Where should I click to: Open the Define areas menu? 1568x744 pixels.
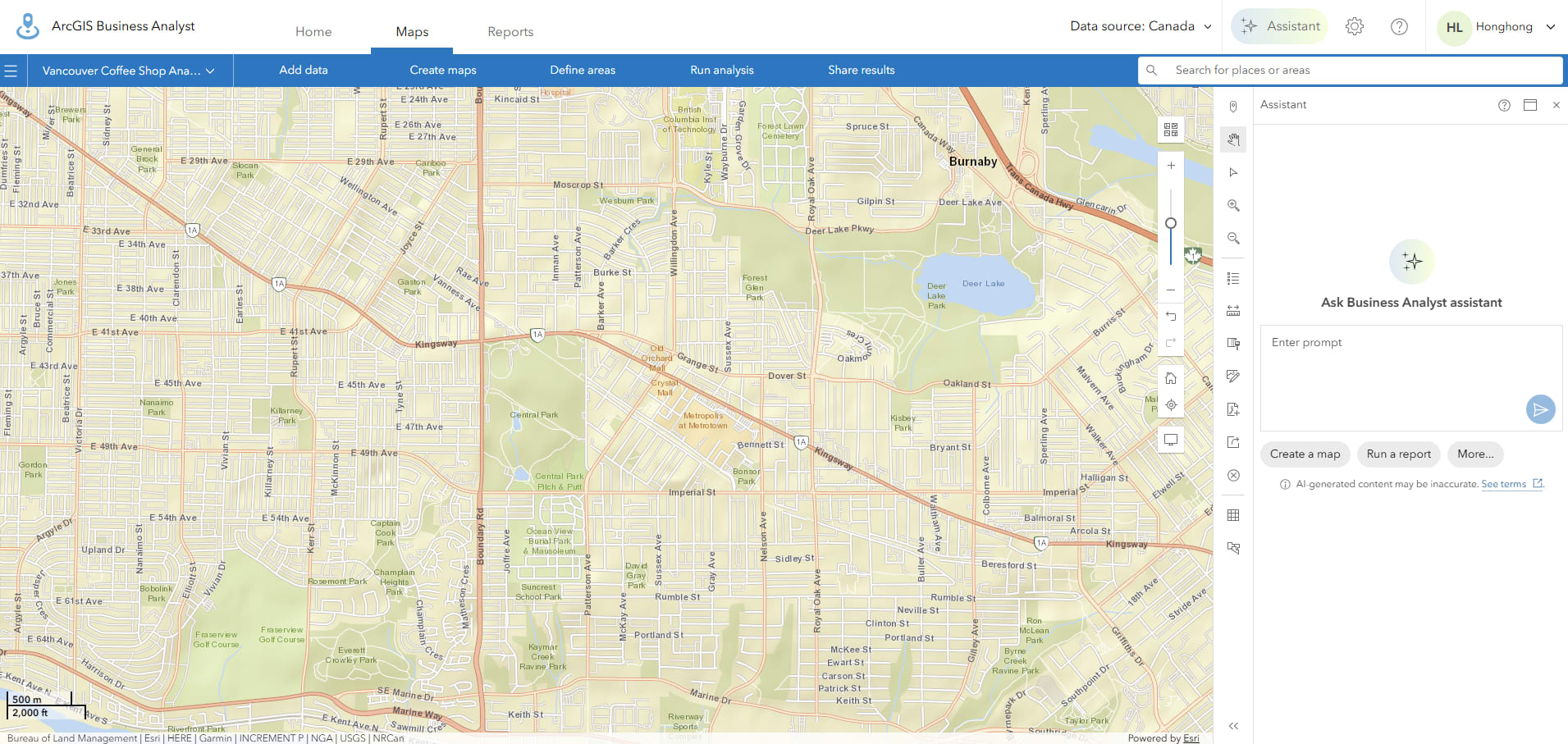click(x=583, y=71)
